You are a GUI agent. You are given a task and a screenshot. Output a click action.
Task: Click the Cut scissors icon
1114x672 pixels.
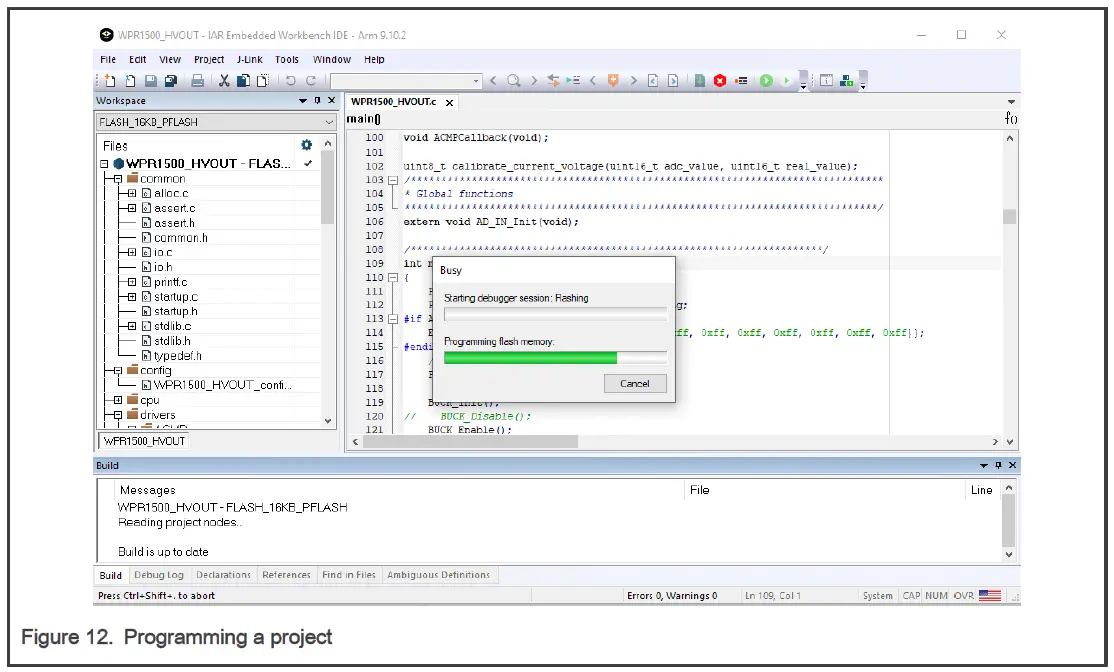[224, 81]
